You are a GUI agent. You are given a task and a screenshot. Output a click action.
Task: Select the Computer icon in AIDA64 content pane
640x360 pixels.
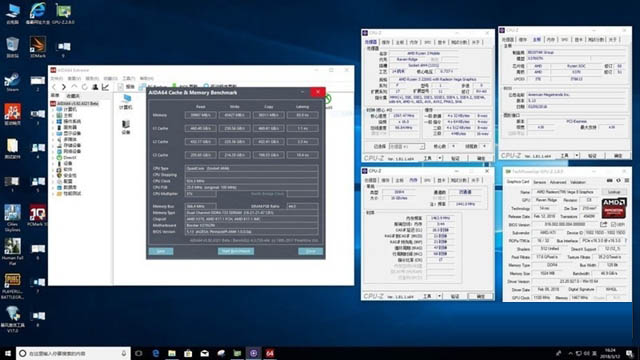coord(126,102)
